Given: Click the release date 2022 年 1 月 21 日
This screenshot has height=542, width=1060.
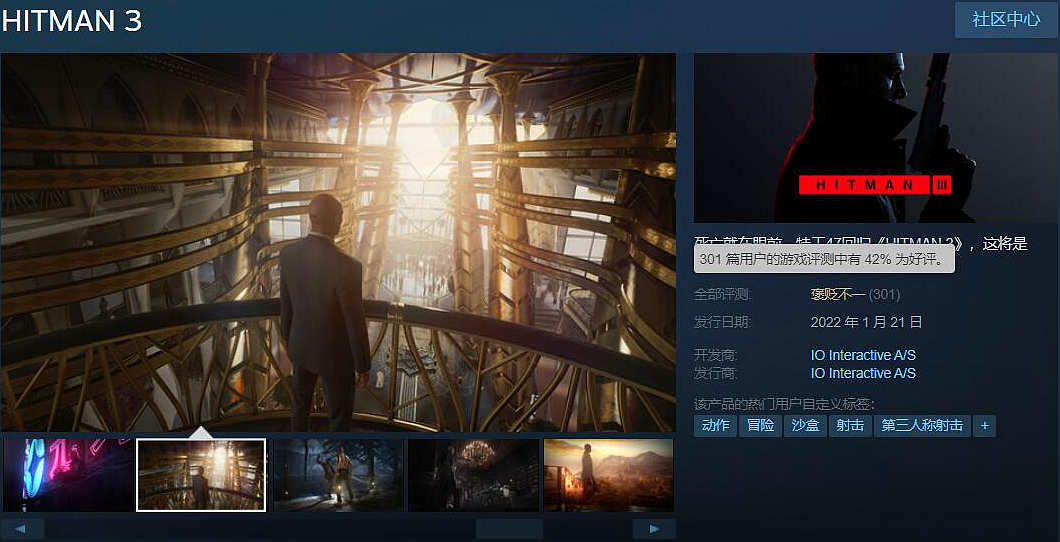Looking at the screenshot, I should click(x=866, y=322).
